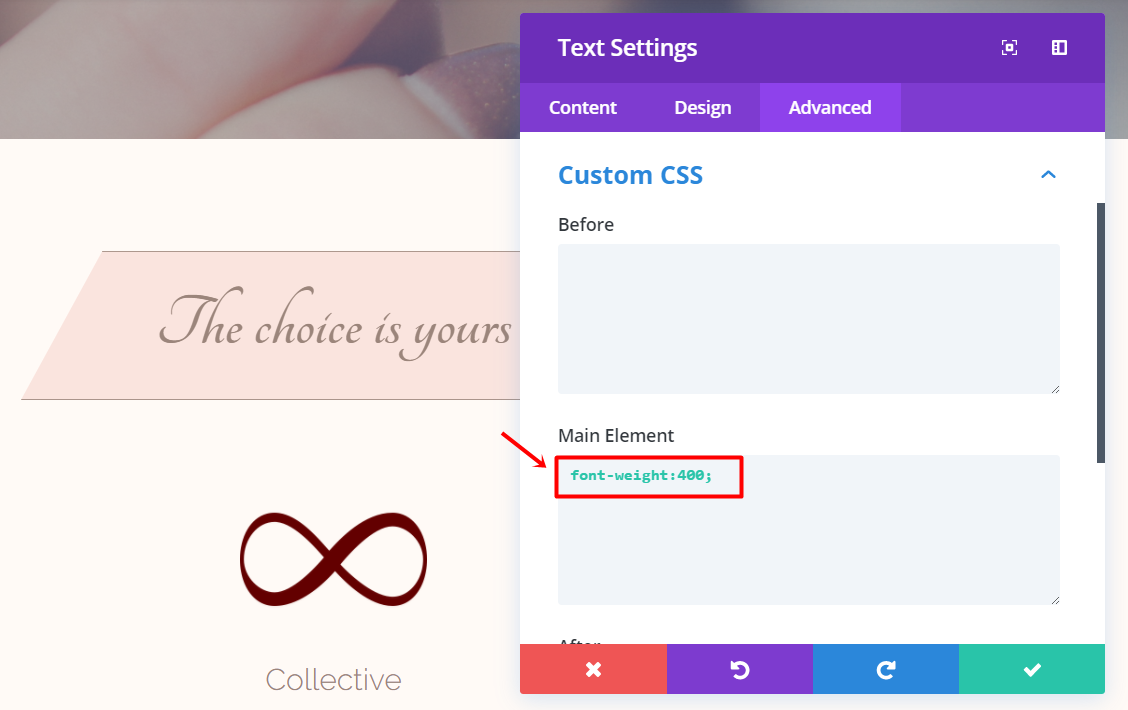Discard changes with the red X button

click(x=593, y=669)
